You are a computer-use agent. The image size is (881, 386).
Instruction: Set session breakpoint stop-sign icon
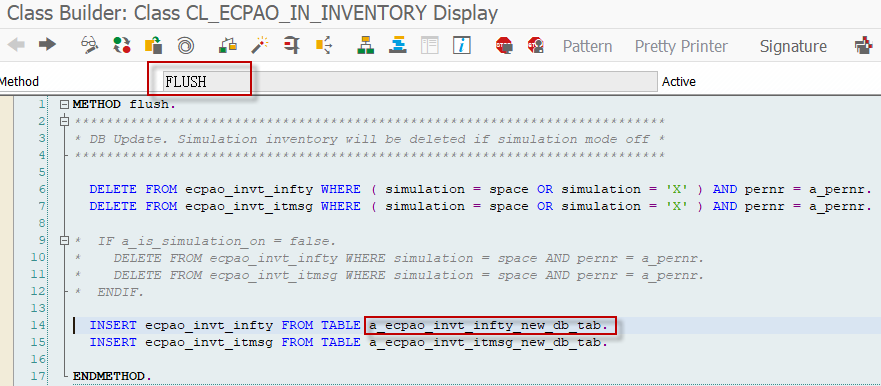(x=504, y=45)
